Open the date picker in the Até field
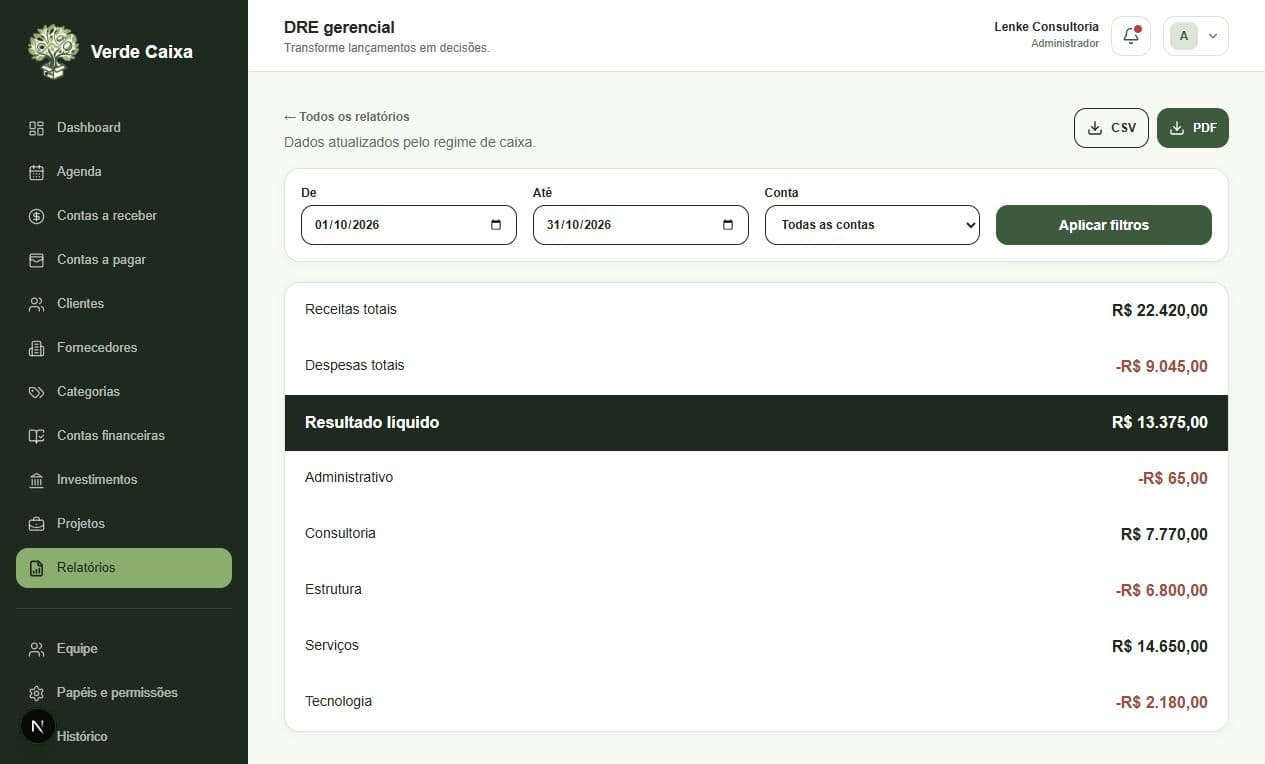This screenshot has height=764, width=1265. click(728, 225)
